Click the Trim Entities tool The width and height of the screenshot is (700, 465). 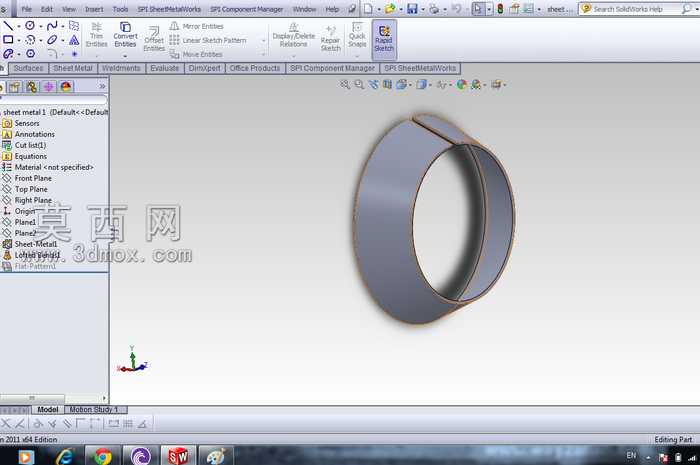96,35
